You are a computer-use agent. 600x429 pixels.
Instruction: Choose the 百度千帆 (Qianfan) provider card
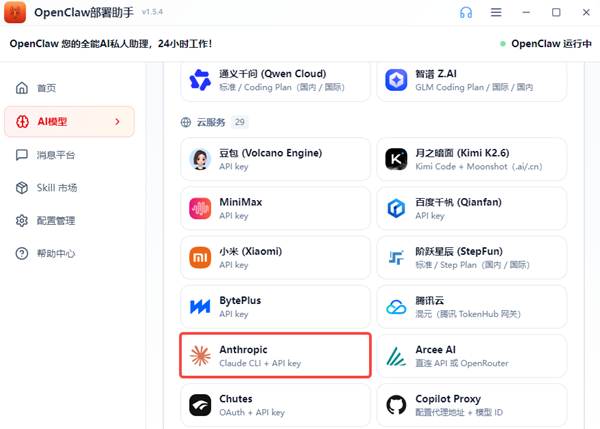point(471,208)
